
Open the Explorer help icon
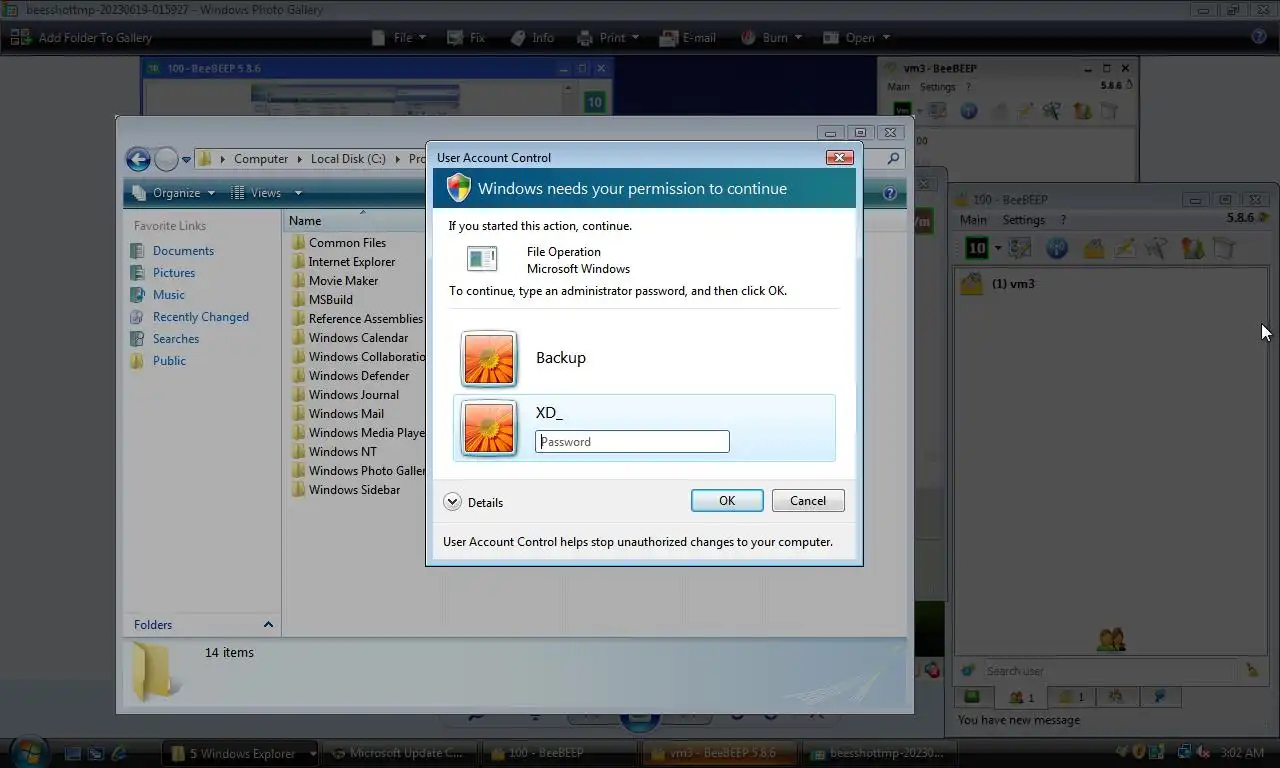(890, 193)
